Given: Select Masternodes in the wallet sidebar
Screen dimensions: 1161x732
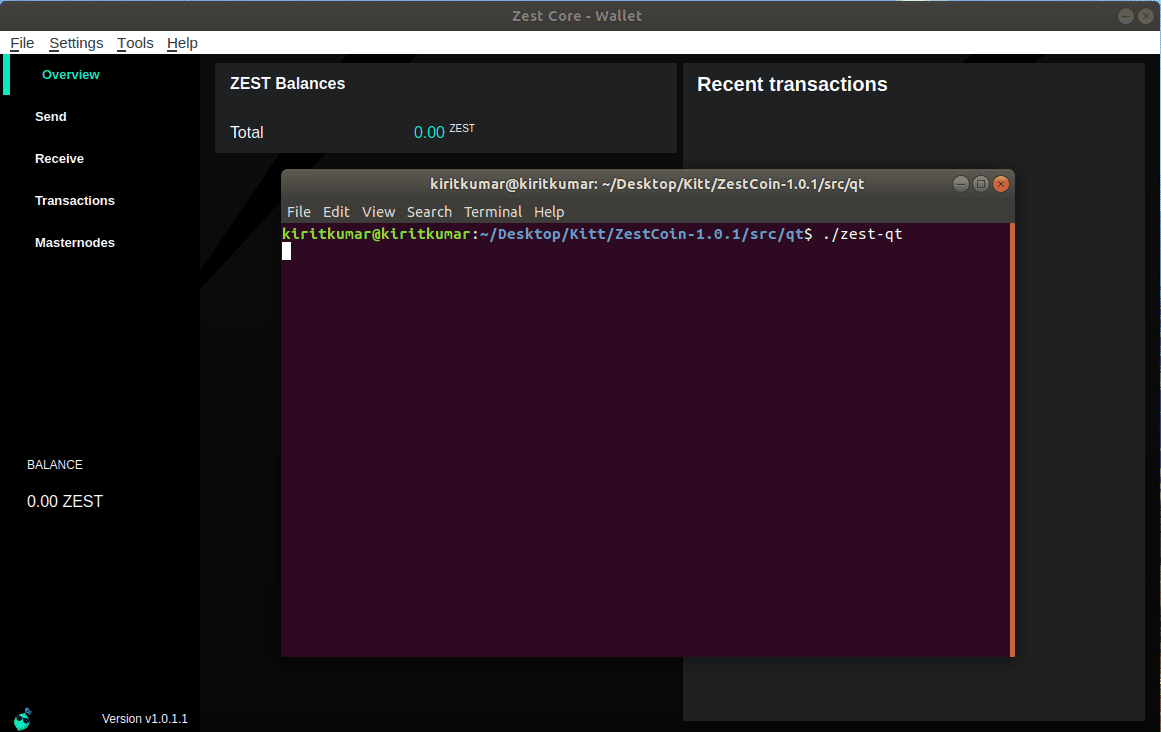Looking at the screenshot, I should (x=75, y=243).
